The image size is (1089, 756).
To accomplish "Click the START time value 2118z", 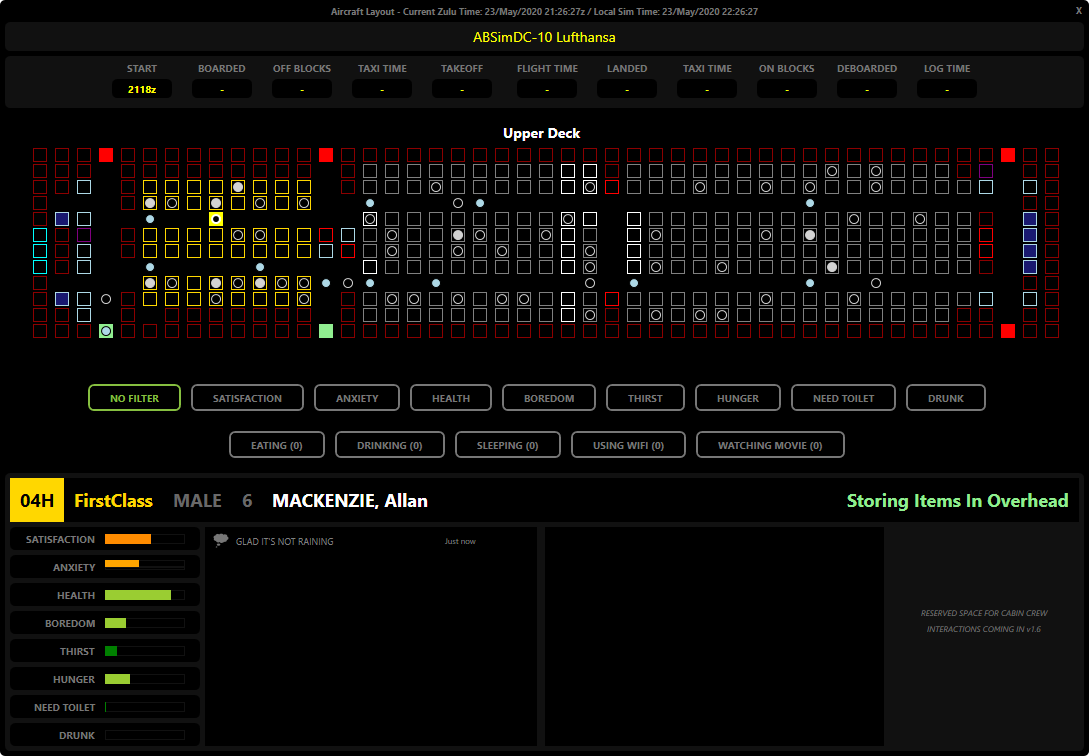I will (x=142, y=90).
